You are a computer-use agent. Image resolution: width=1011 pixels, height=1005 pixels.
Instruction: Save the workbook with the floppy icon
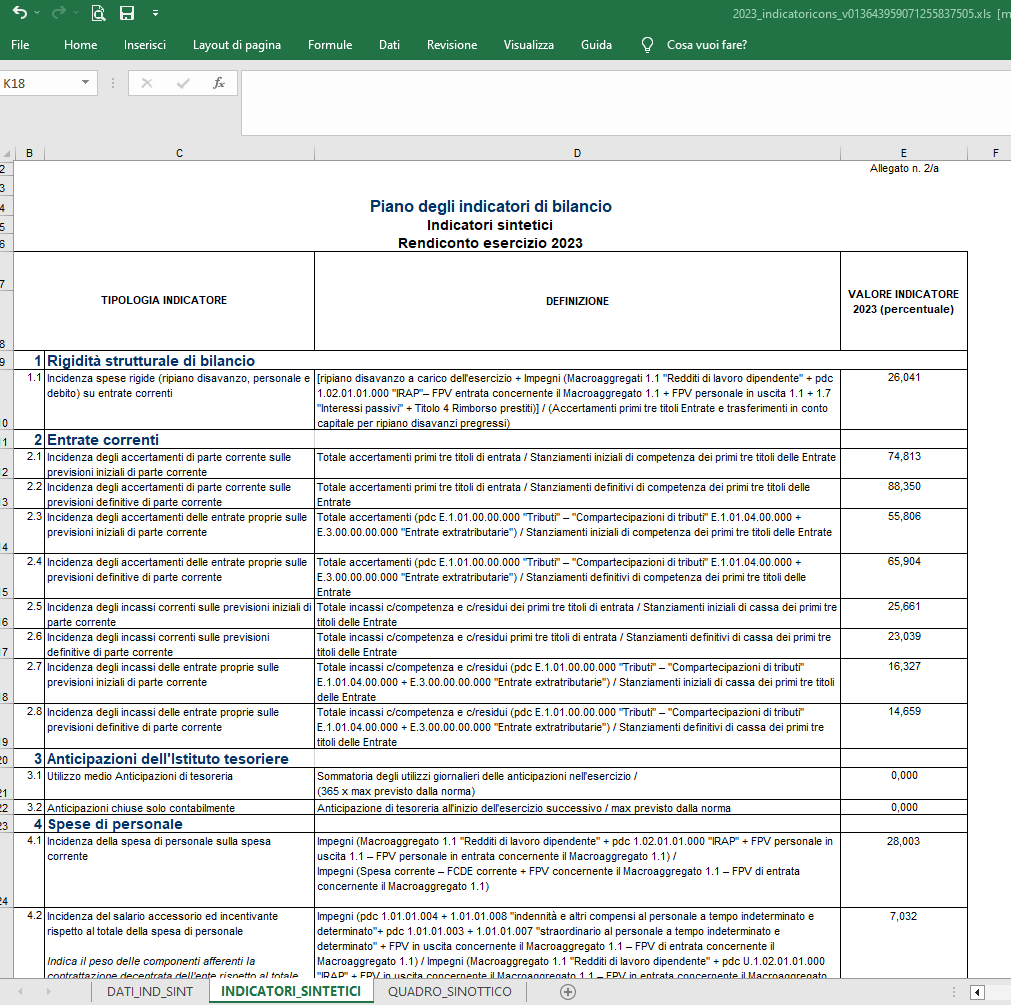[x=127, y=13]
